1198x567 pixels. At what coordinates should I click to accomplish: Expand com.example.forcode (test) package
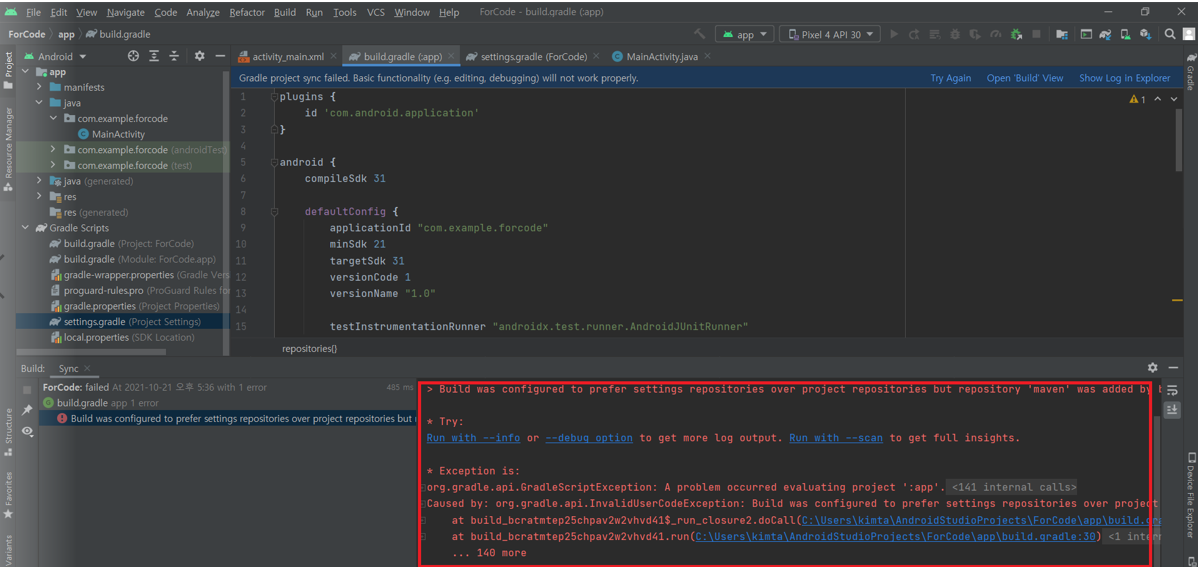(53, 165)
